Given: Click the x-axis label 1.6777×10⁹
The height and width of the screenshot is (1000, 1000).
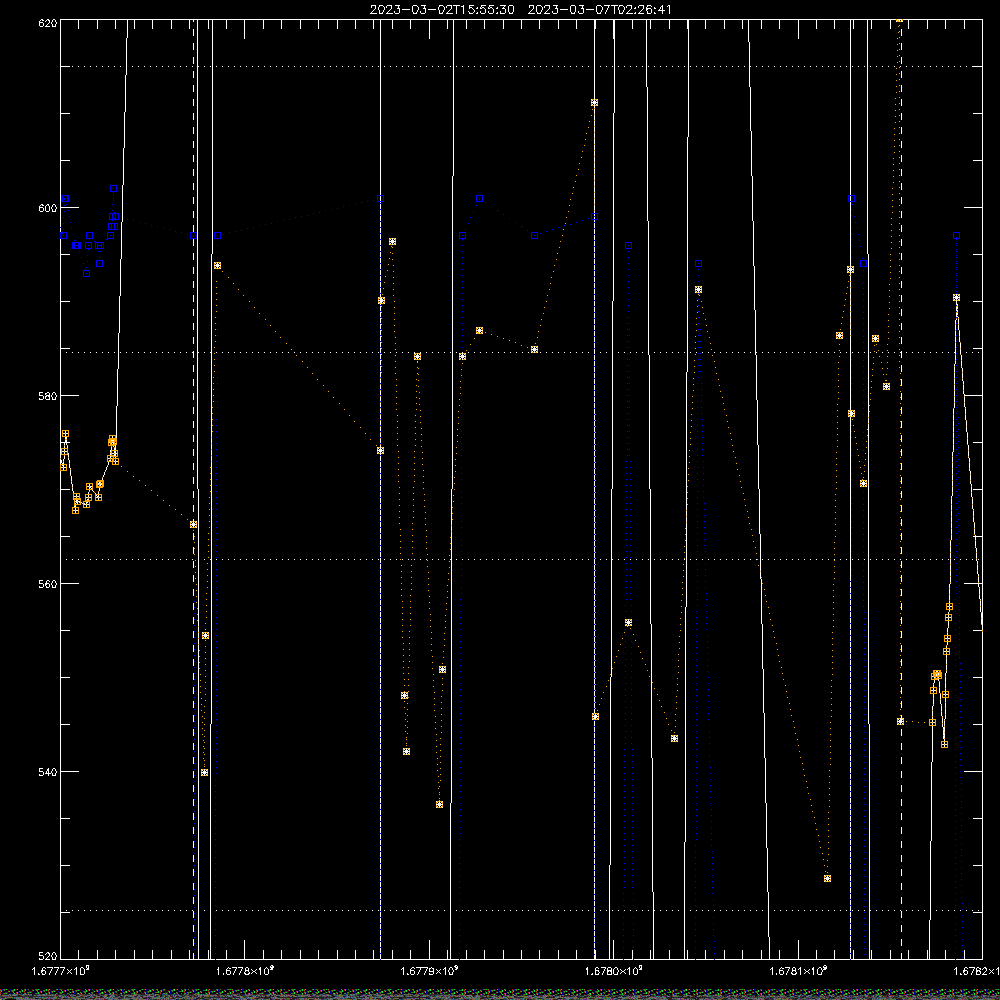Looking at the screenshot, I should 61,971.
